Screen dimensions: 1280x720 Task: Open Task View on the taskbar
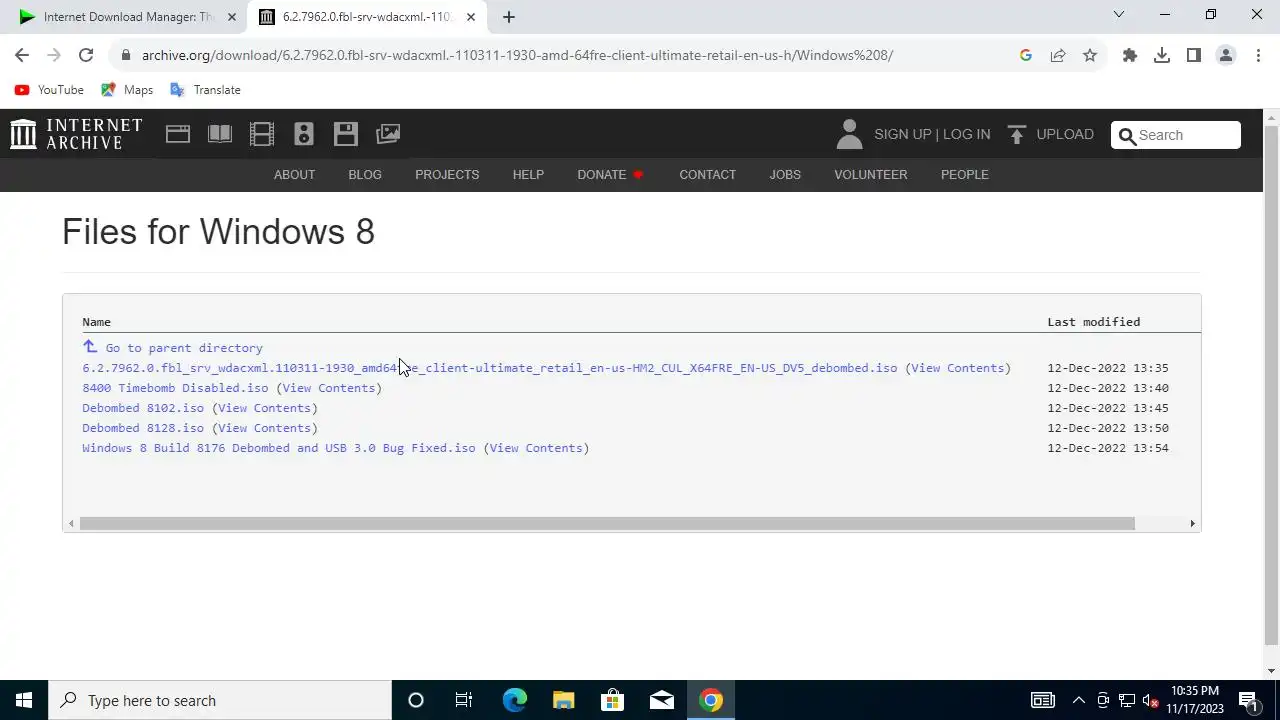464,700
